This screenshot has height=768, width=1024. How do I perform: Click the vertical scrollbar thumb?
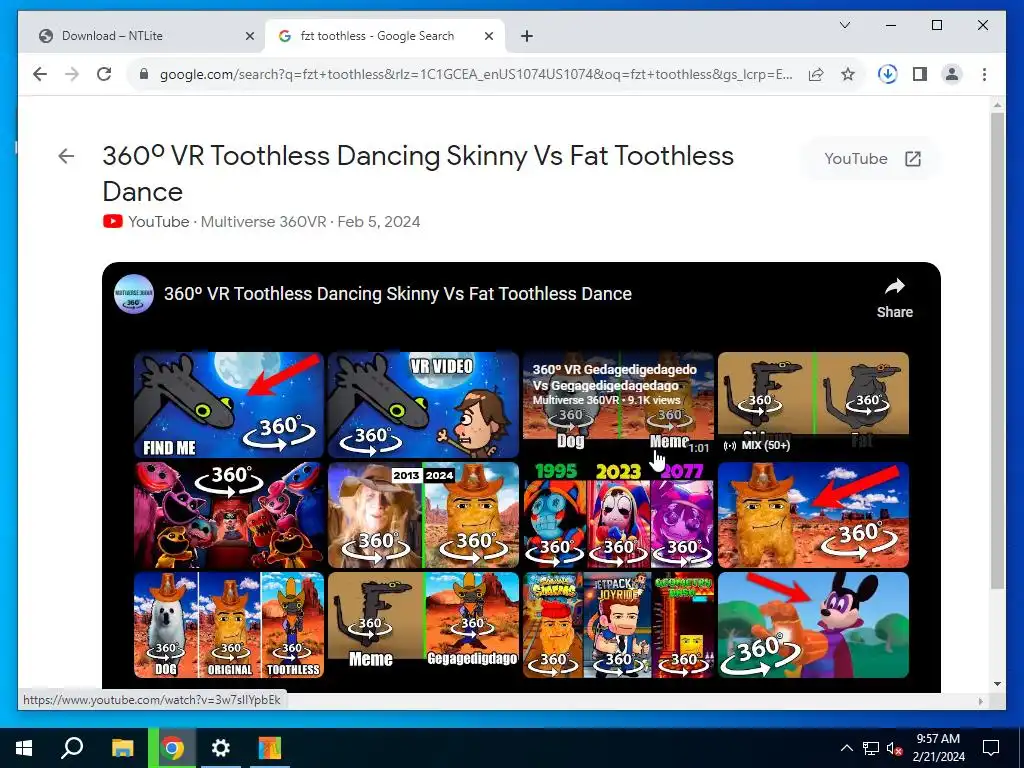pyautogui.click(x=997, y=351)
